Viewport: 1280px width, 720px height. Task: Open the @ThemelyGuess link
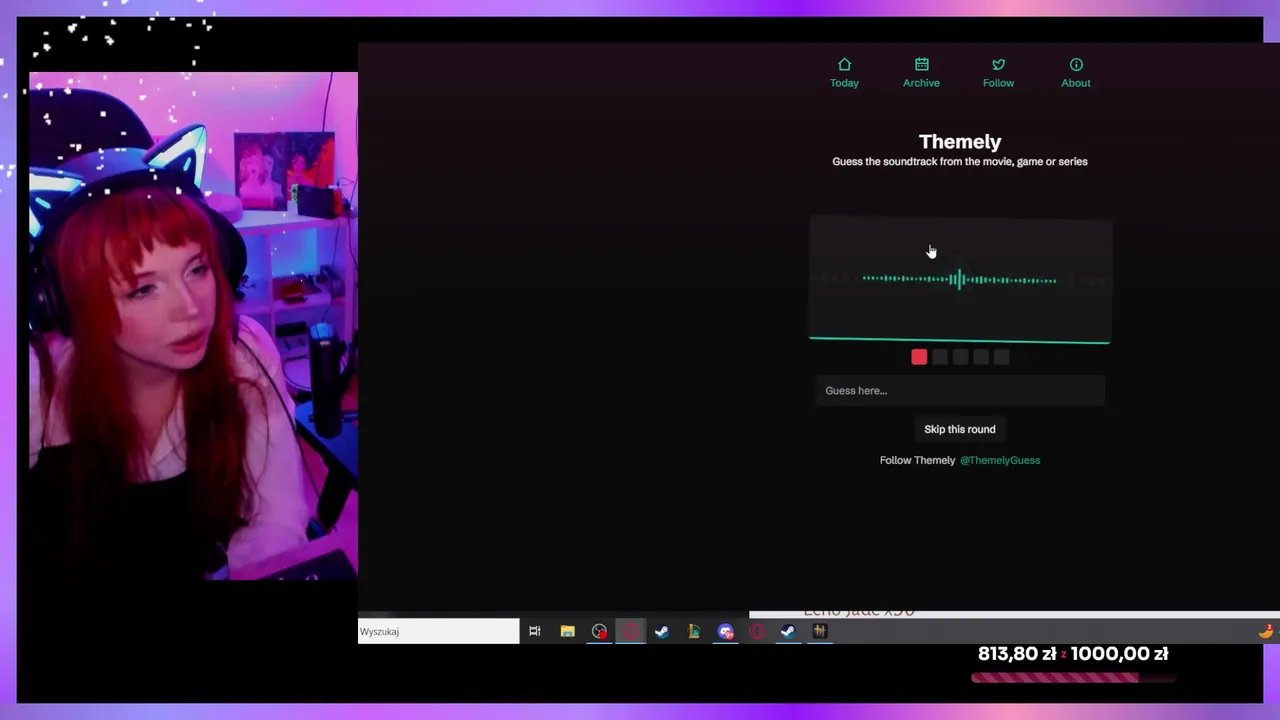coord(1000,460)
